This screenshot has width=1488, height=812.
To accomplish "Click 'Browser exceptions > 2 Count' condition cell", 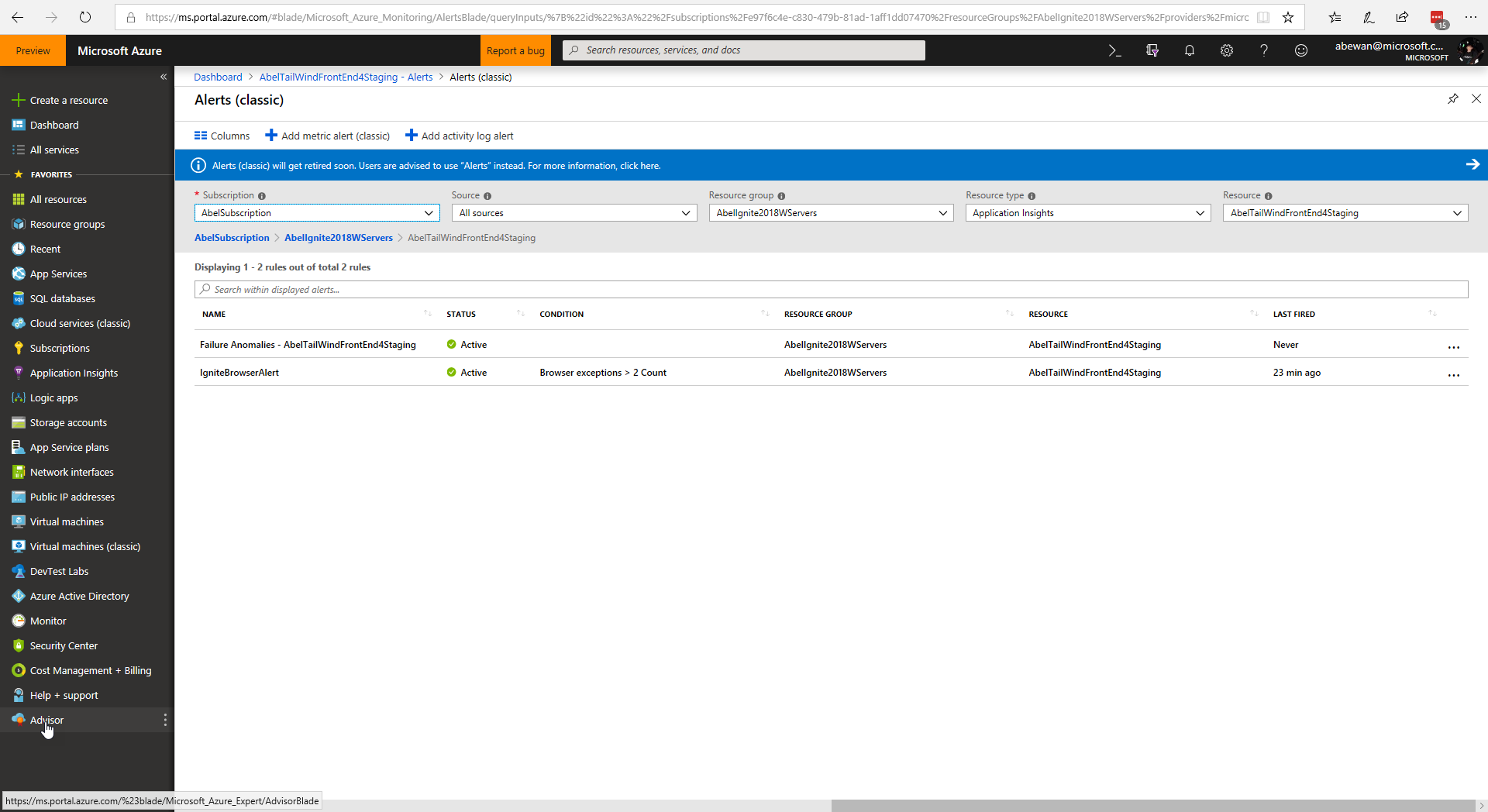I will (603, 373).
